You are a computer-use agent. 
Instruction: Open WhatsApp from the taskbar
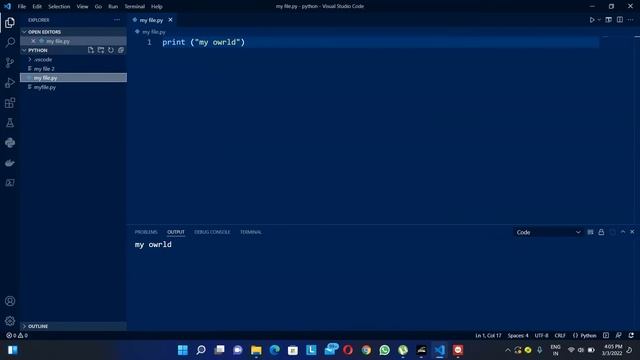(x=384, y=350)
